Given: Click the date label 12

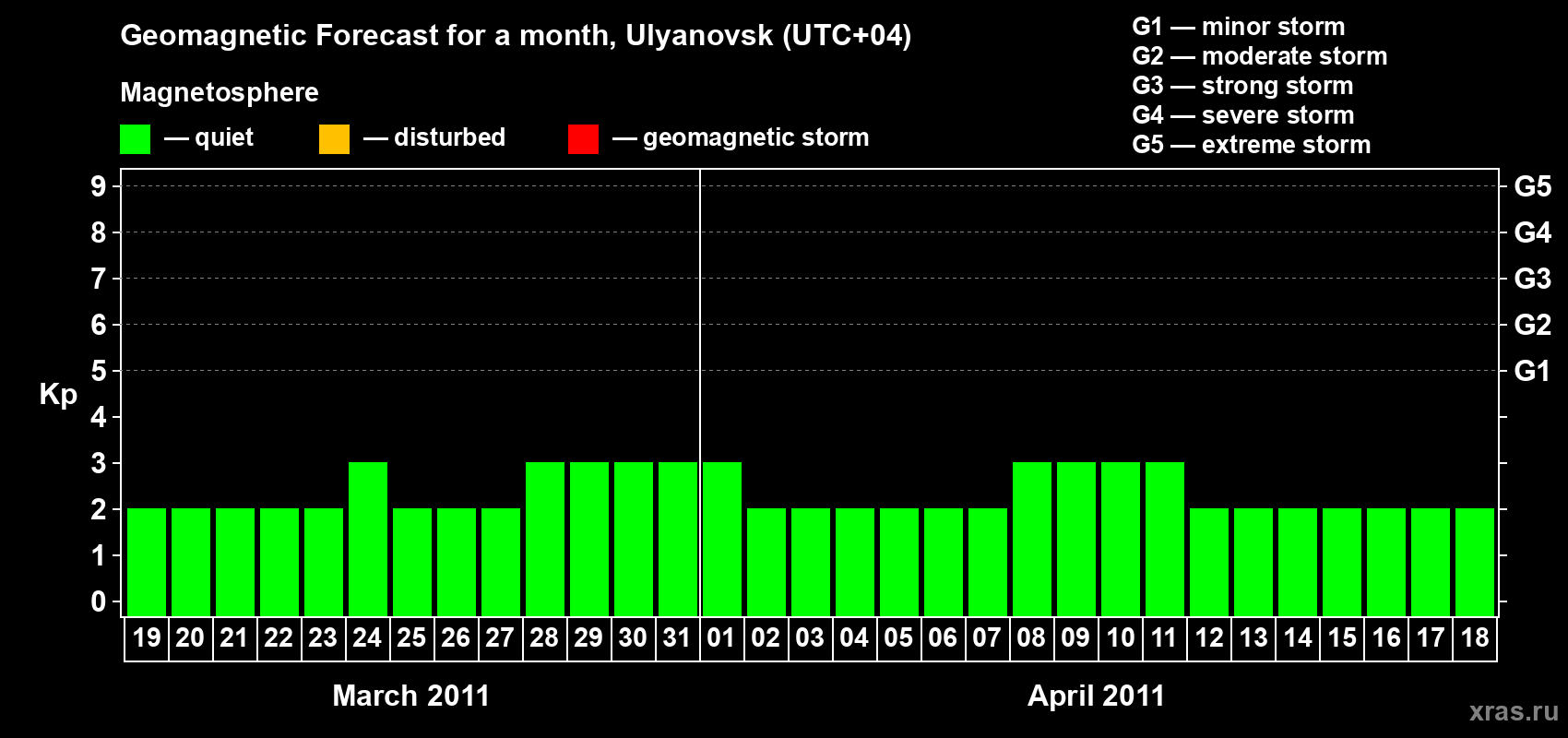Looking at the screenshot, I should tap(1209, 637).
